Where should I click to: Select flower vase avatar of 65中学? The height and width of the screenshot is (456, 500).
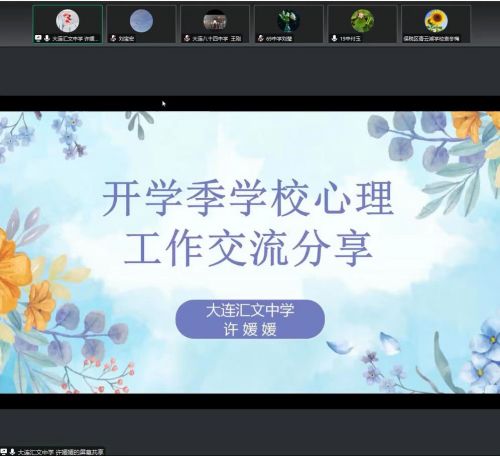[289, 20]
